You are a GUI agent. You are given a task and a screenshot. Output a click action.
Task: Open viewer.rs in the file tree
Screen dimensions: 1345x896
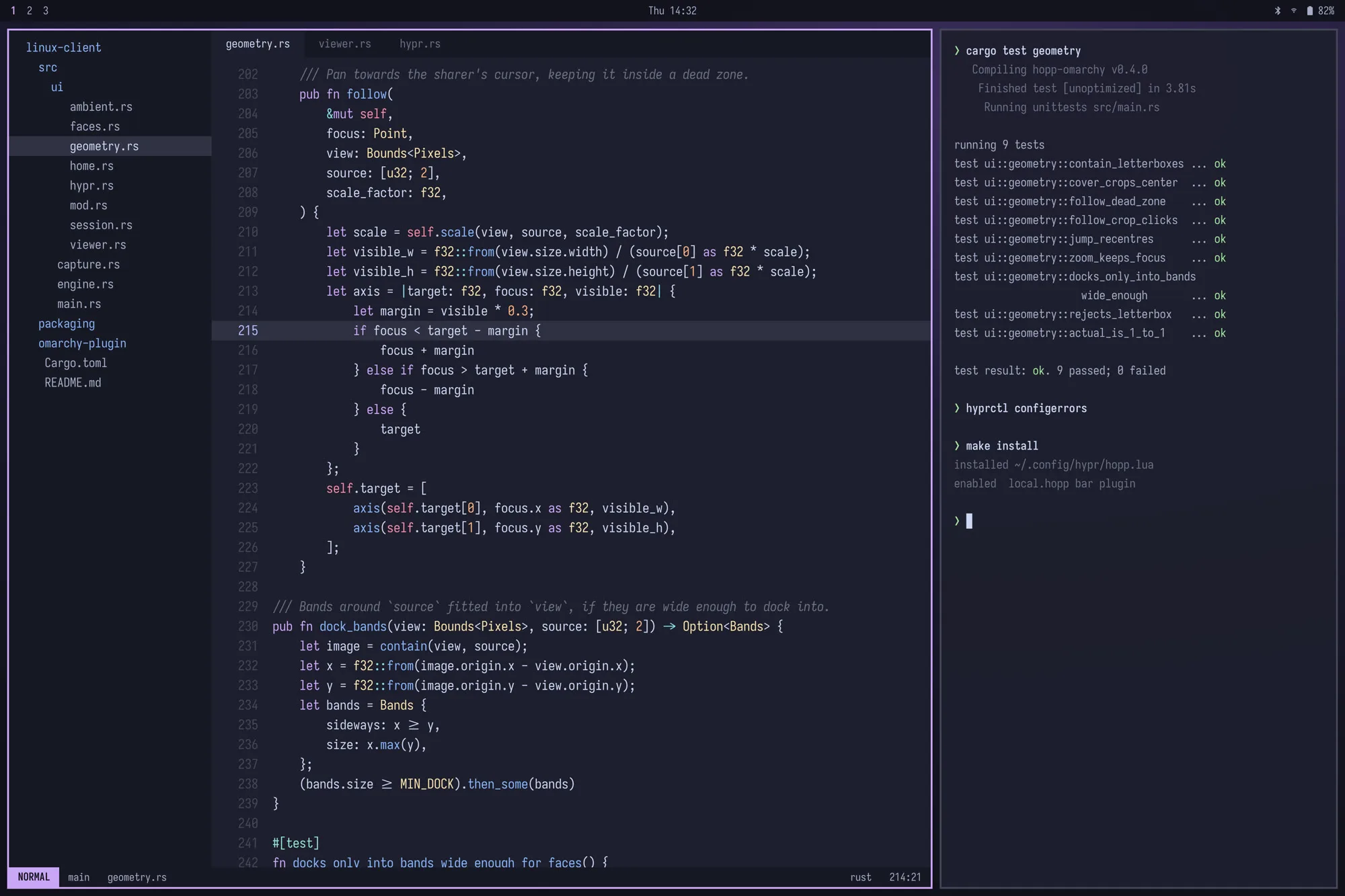coord(98,245)
